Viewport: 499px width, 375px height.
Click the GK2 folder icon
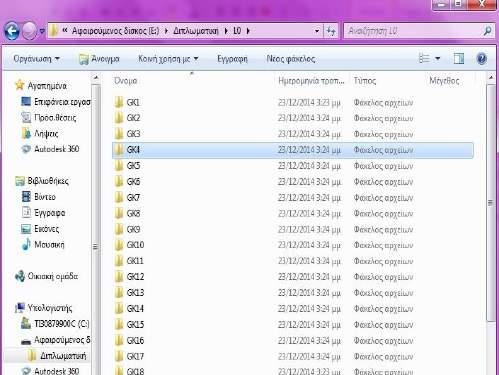(x=119, y=118)
